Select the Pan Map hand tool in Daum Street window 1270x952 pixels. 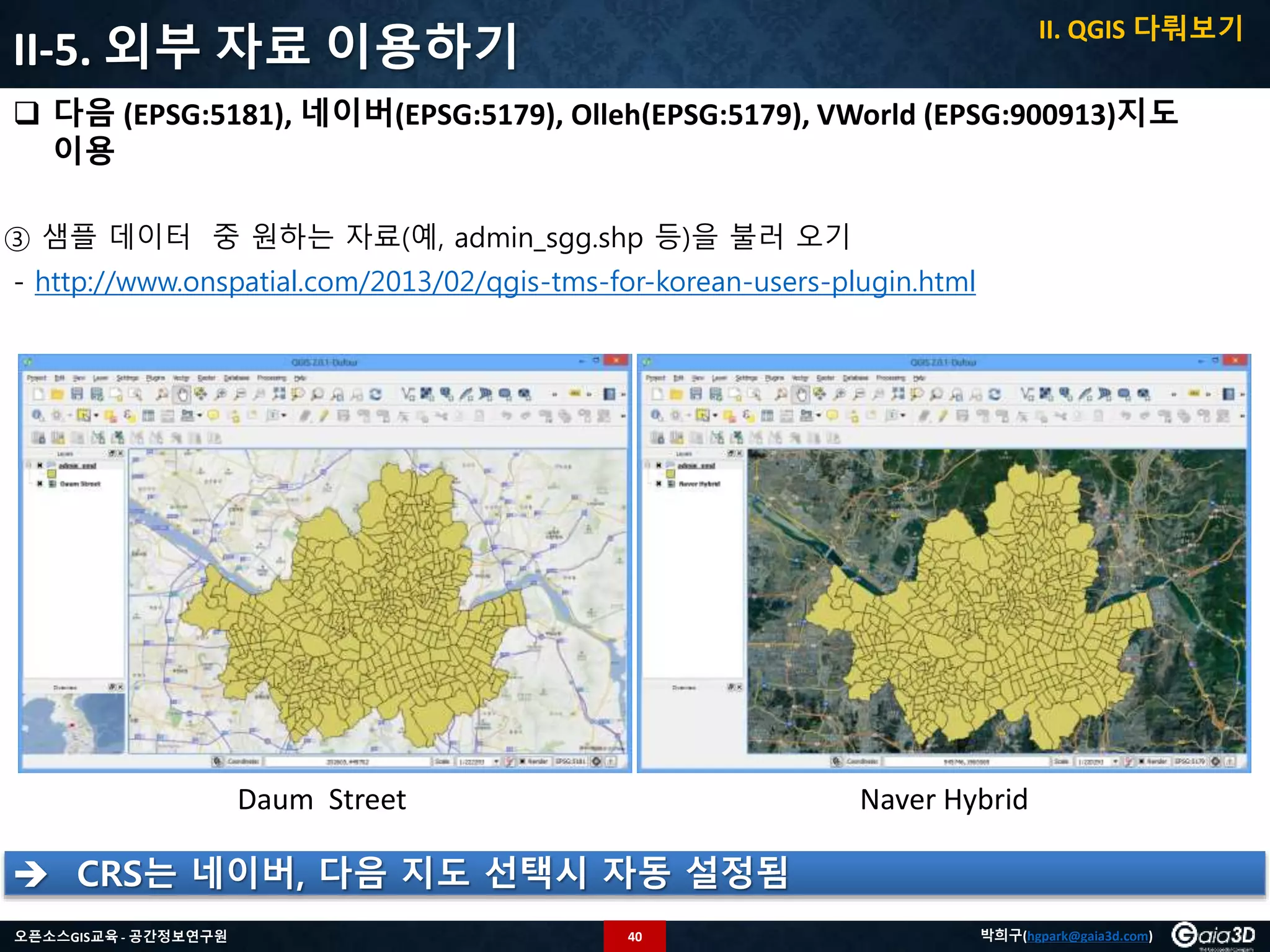tap(182, 394)
